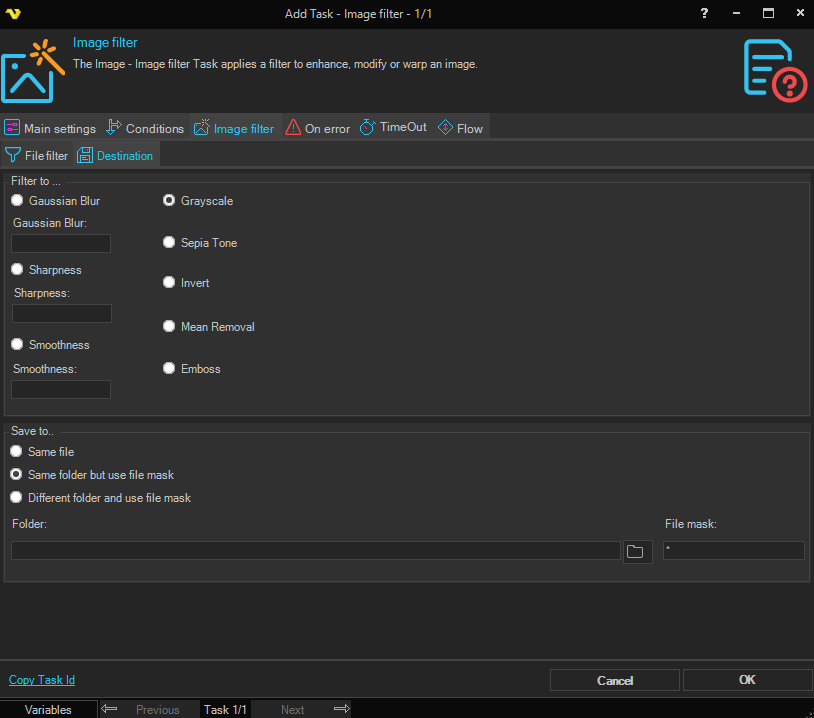
Task: Choose the Emboss filter option
Action: pyautogui.click(x=169, y=369)
